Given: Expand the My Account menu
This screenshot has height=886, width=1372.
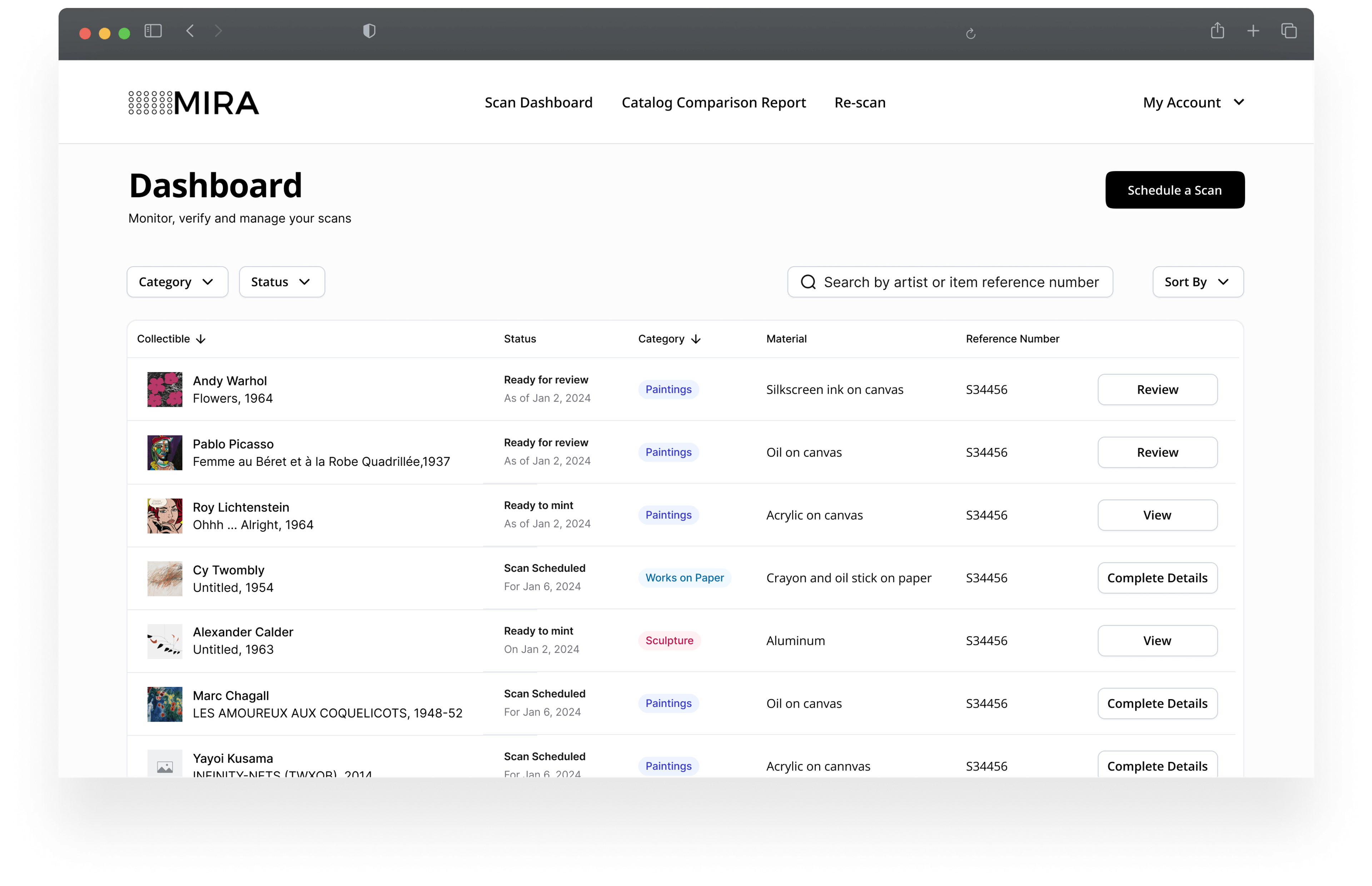Looking at the screenshot, I should point(1193,103).
